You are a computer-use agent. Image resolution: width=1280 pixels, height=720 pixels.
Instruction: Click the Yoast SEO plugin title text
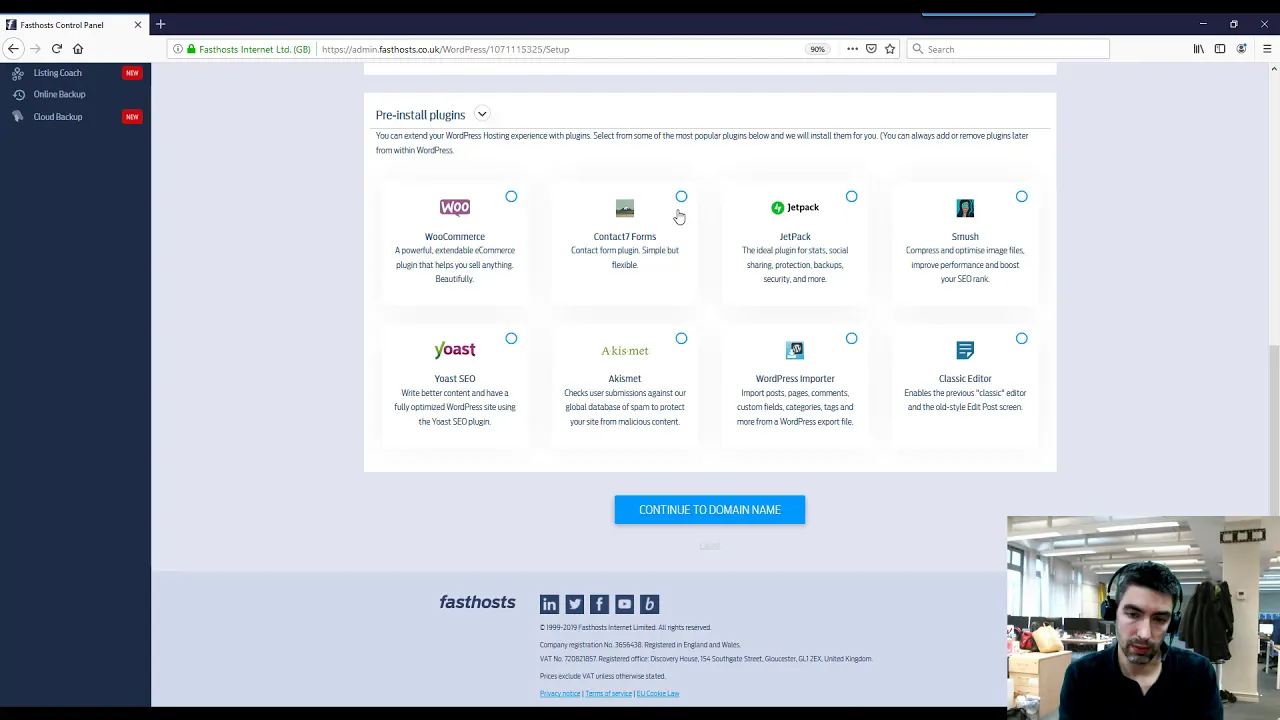(x=455, y=379)
